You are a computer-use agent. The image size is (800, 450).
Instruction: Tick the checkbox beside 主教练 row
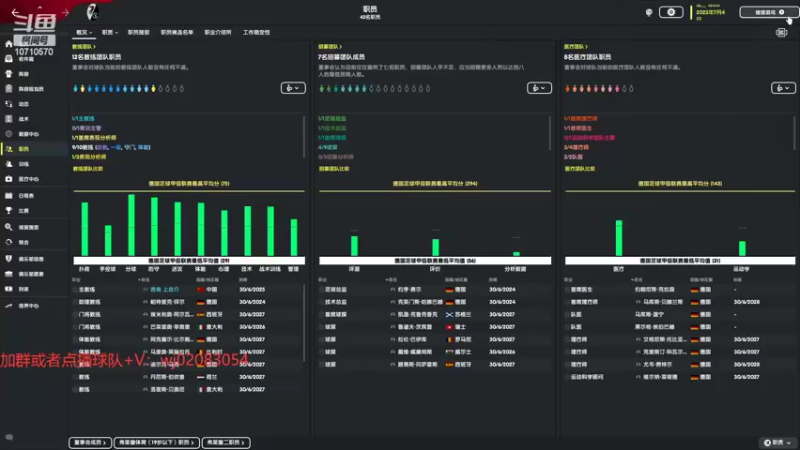[x=75, y=289]
